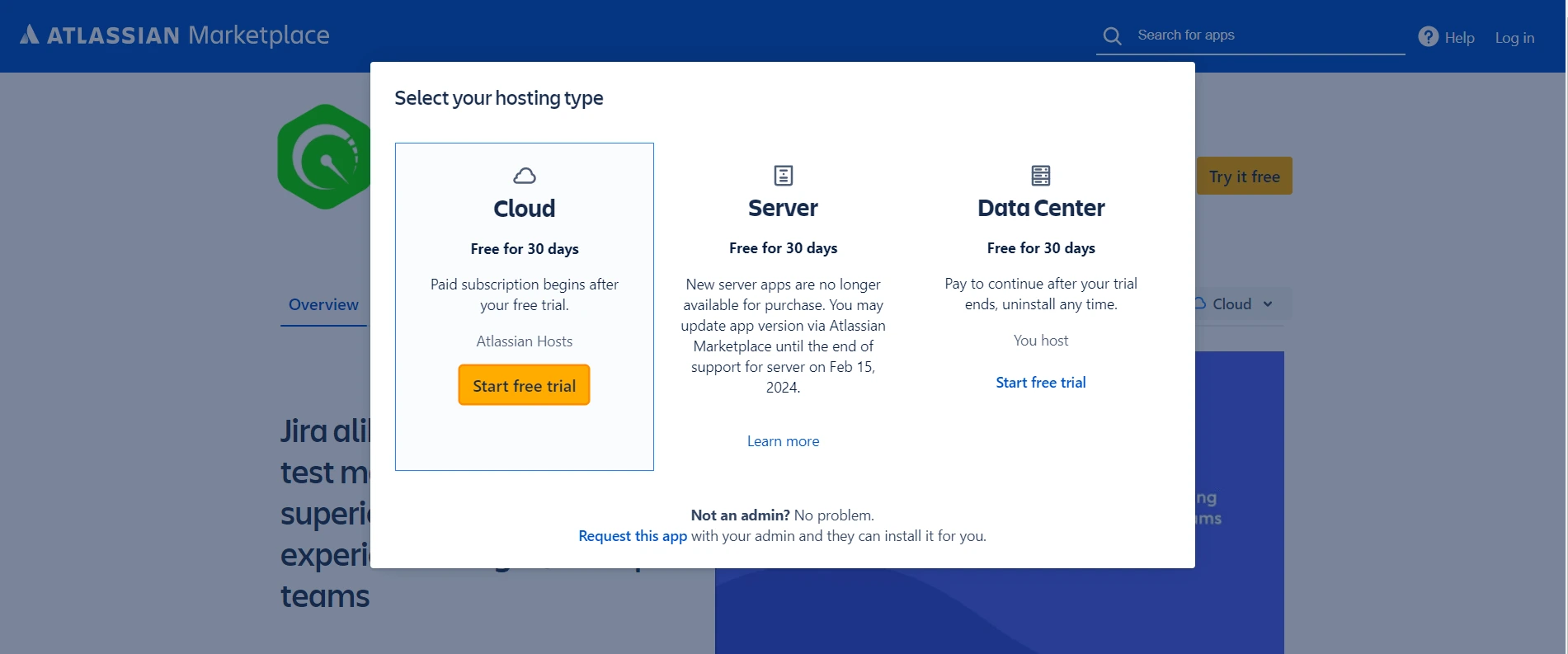
Task: Click the Request this app link
Action: pos(633,536)
